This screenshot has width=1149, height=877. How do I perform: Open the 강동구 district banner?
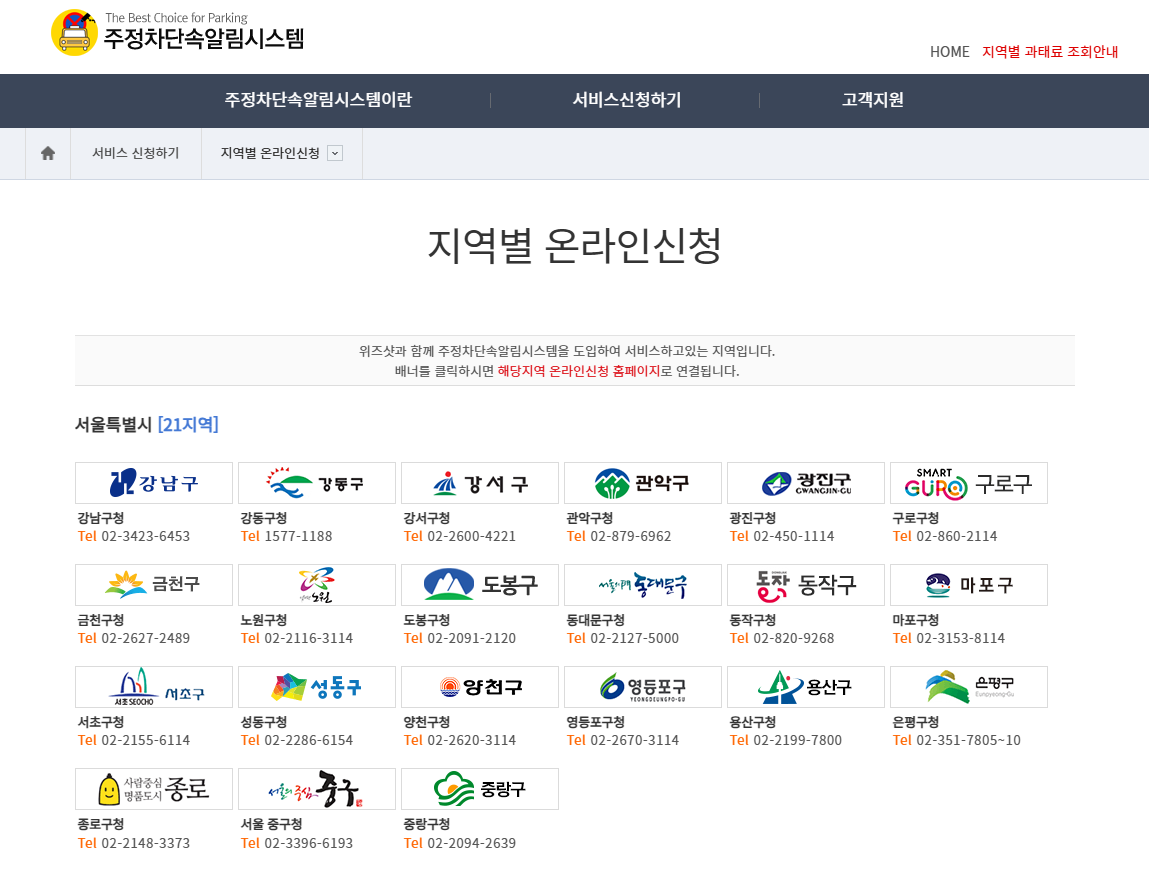tap(317, 483)
